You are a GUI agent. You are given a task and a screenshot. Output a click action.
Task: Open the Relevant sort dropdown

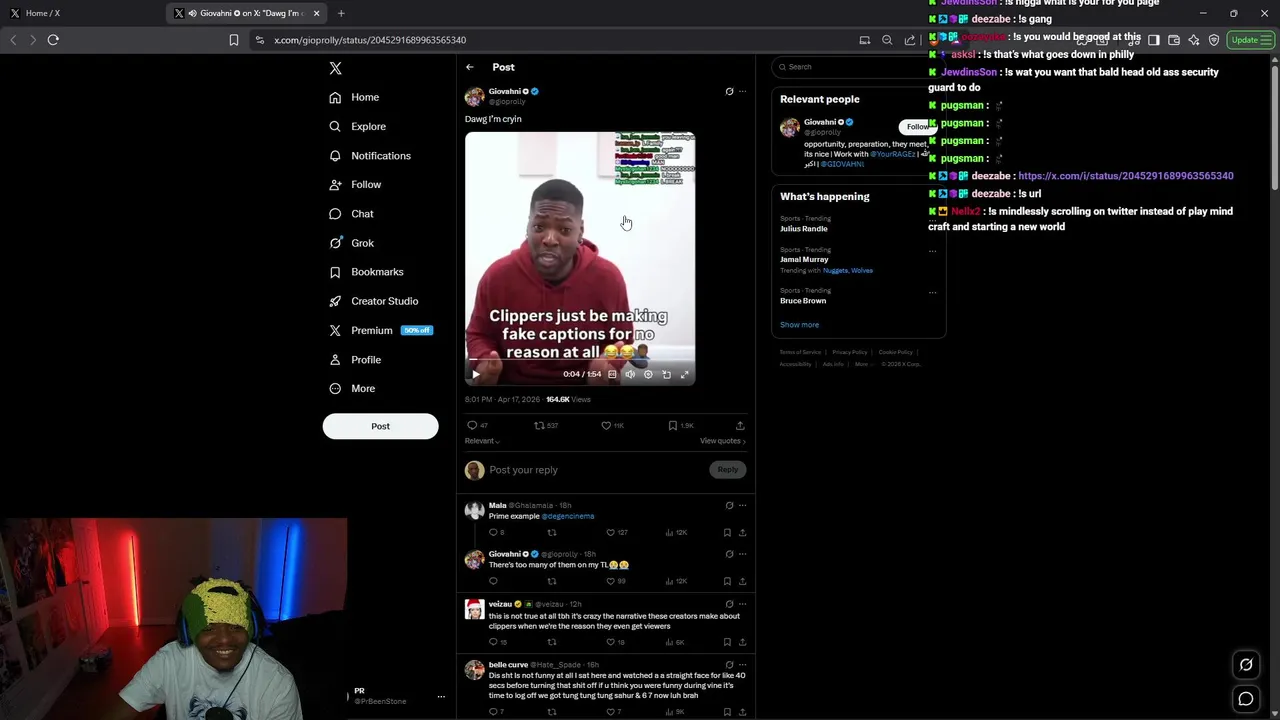(482, 441)
